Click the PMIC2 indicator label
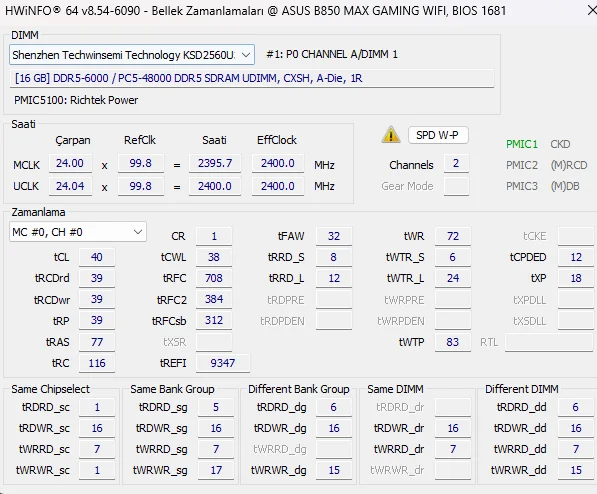The image size is (597, 494). pos(522,165)
